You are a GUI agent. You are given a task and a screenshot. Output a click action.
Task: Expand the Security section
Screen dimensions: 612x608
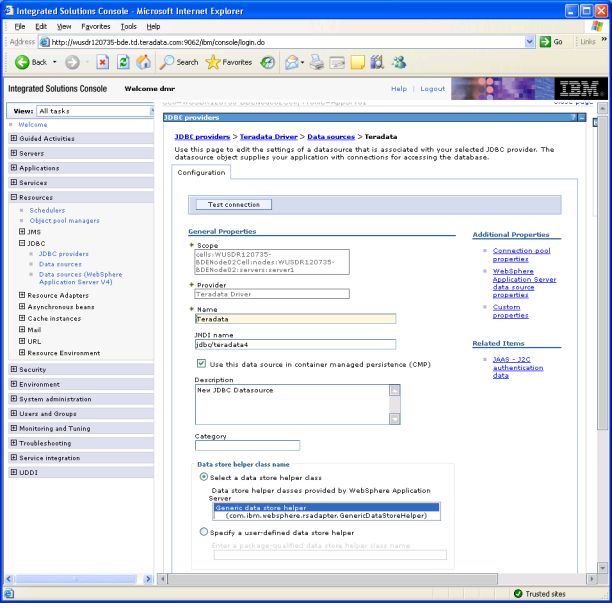pyautogui.click(x=14, y=369)
